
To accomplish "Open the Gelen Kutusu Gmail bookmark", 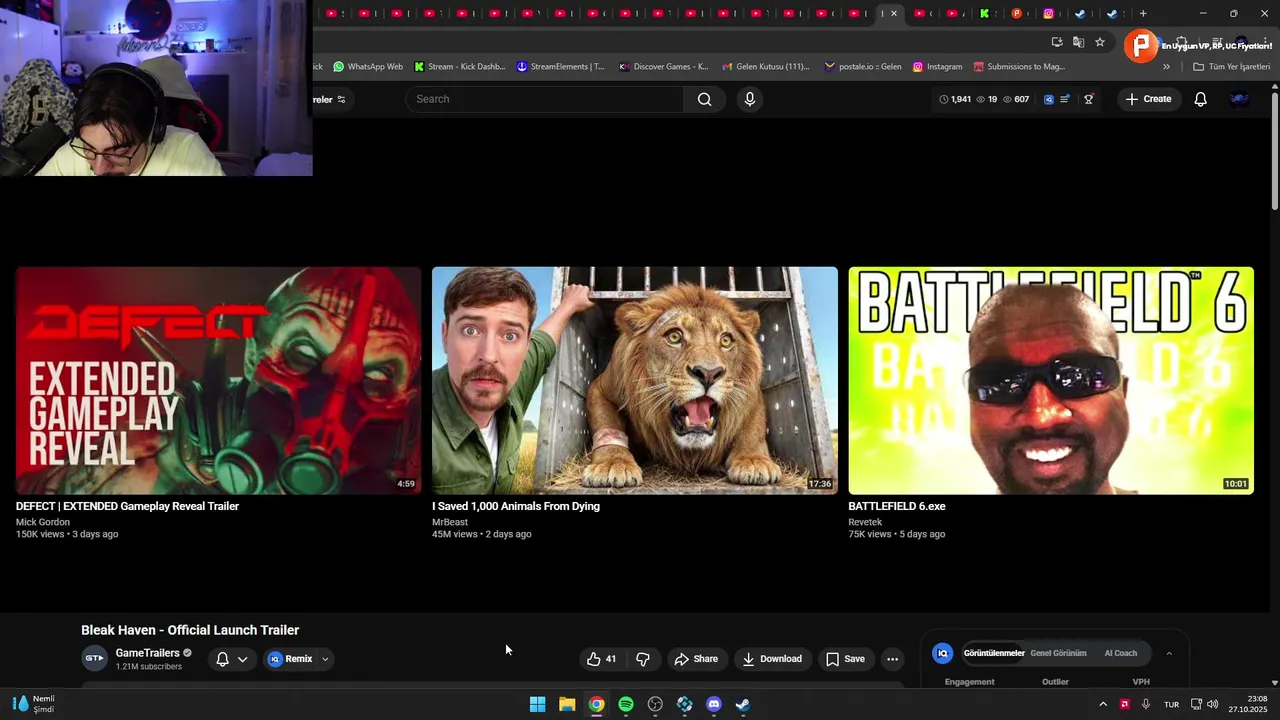I will [x=766, y=67].
